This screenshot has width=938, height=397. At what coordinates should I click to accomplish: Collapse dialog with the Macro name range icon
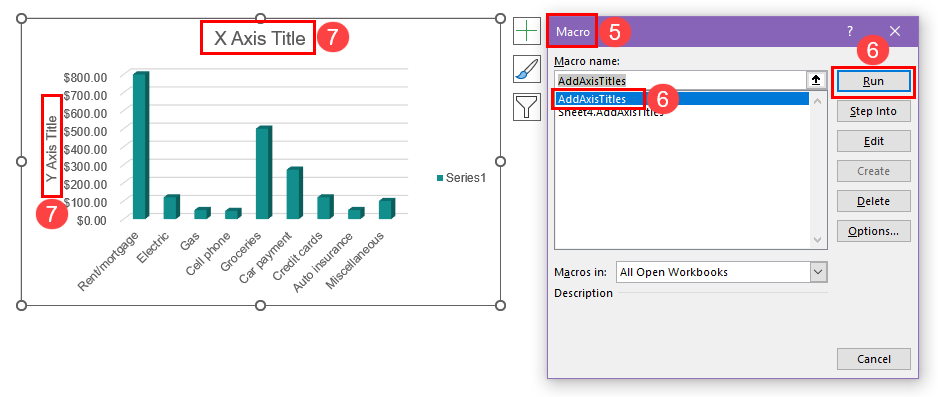(x=815, y=80)
